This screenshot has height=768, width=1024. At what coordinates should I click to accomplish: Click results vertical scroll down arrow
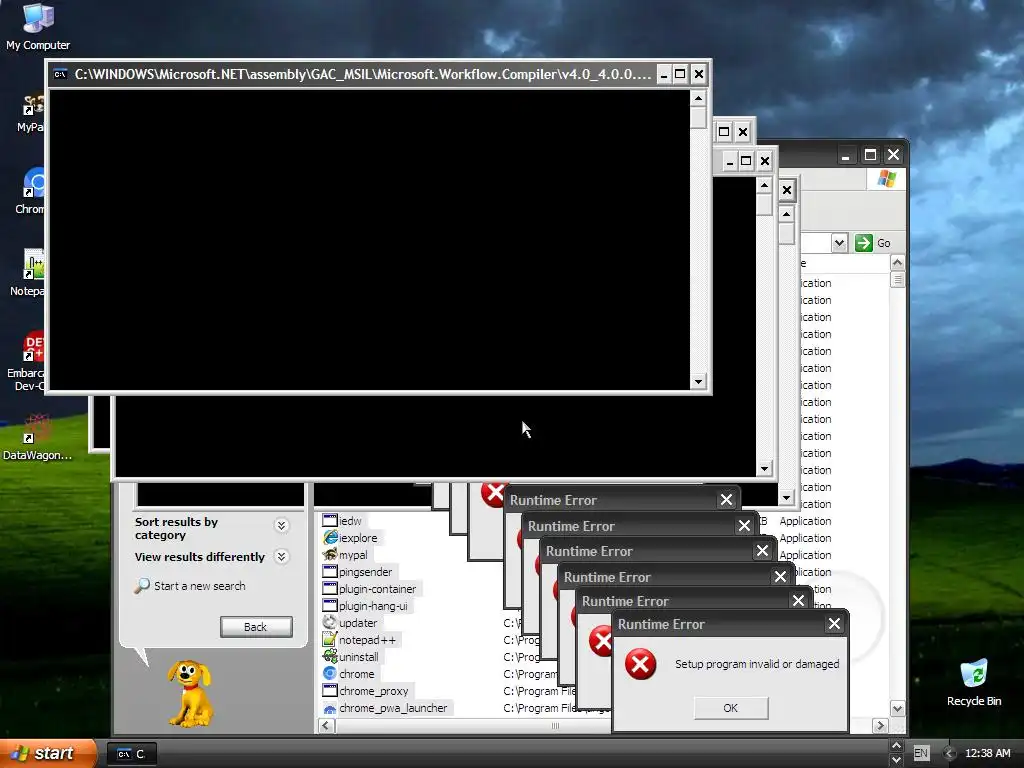point(897,709)
